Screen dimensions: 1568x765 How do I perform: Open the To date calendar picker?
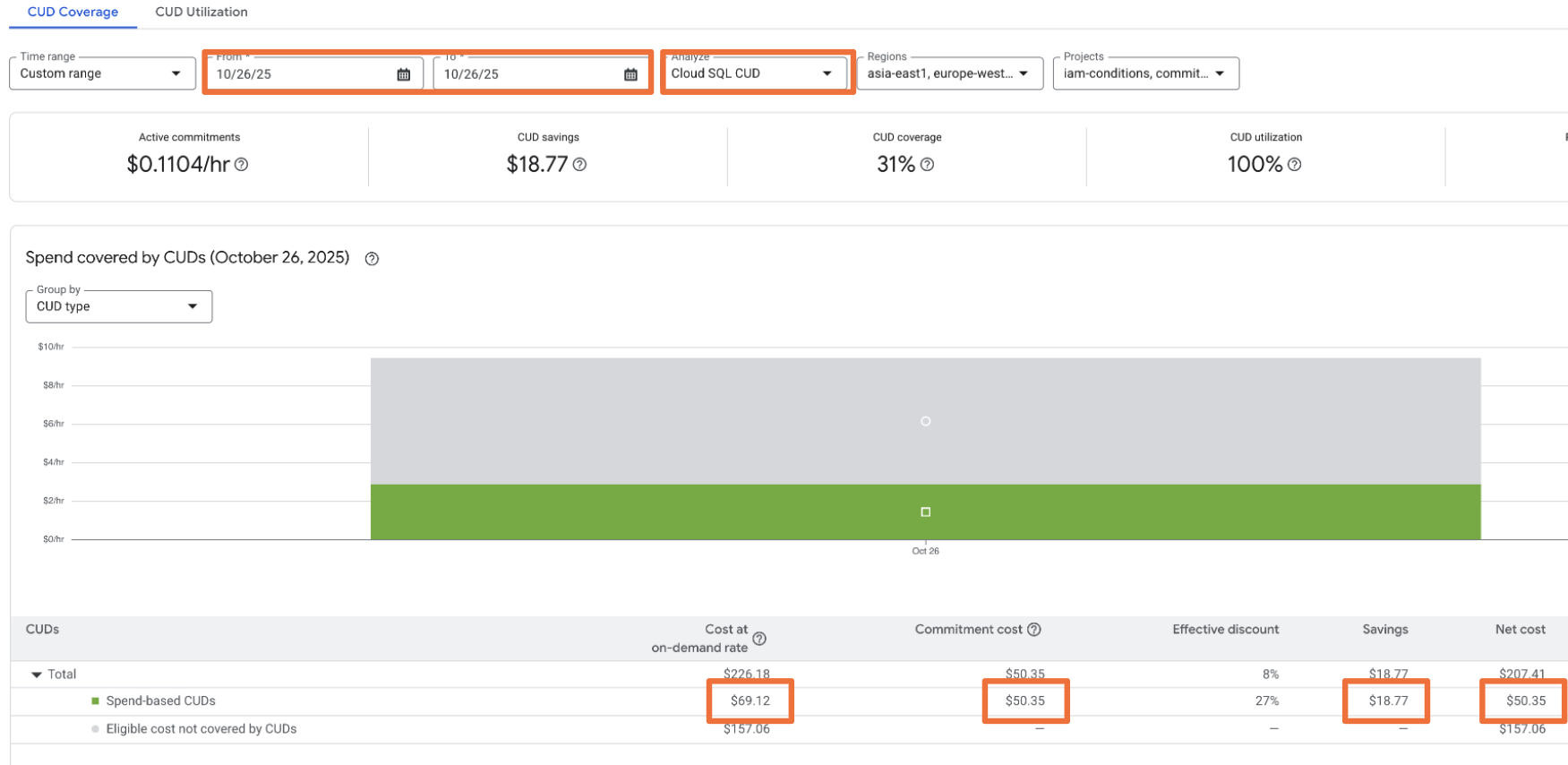630,74
